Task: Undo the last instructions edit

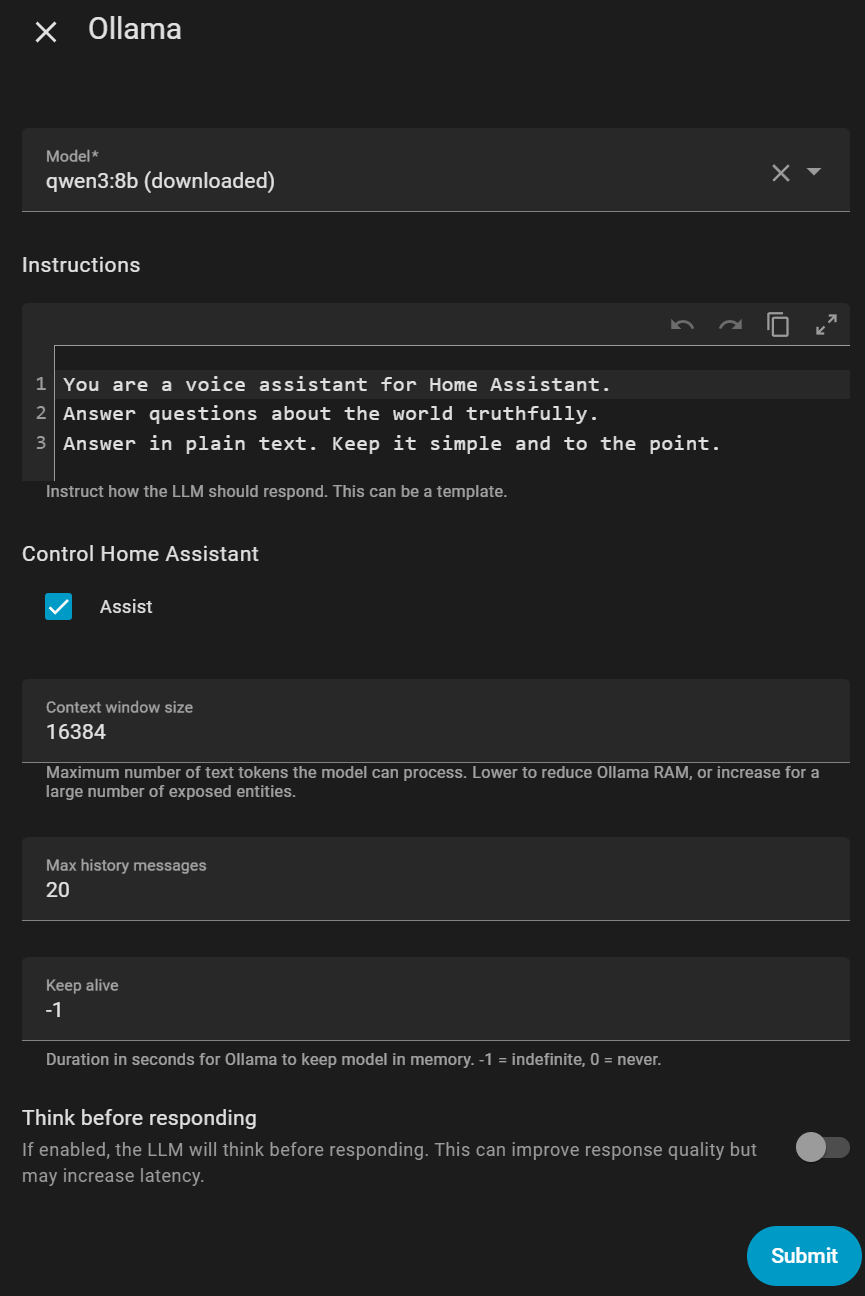Action: pyautogui.click(x=682, y=325)
